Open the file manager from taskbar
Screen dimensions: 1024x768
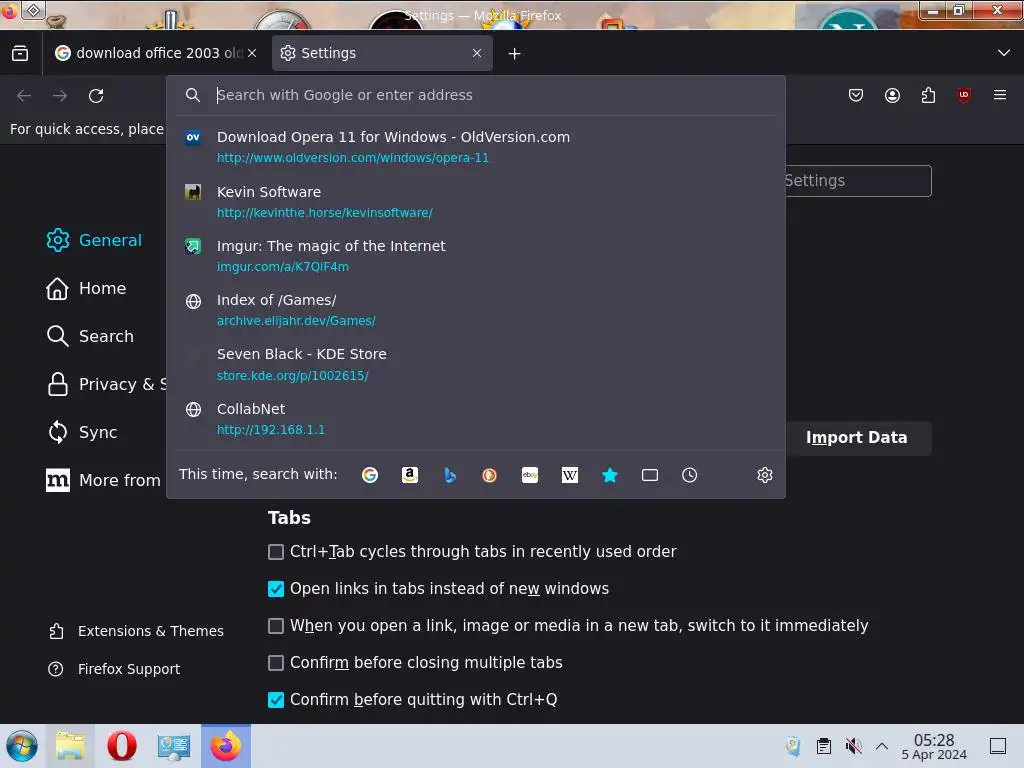[70, 746]
